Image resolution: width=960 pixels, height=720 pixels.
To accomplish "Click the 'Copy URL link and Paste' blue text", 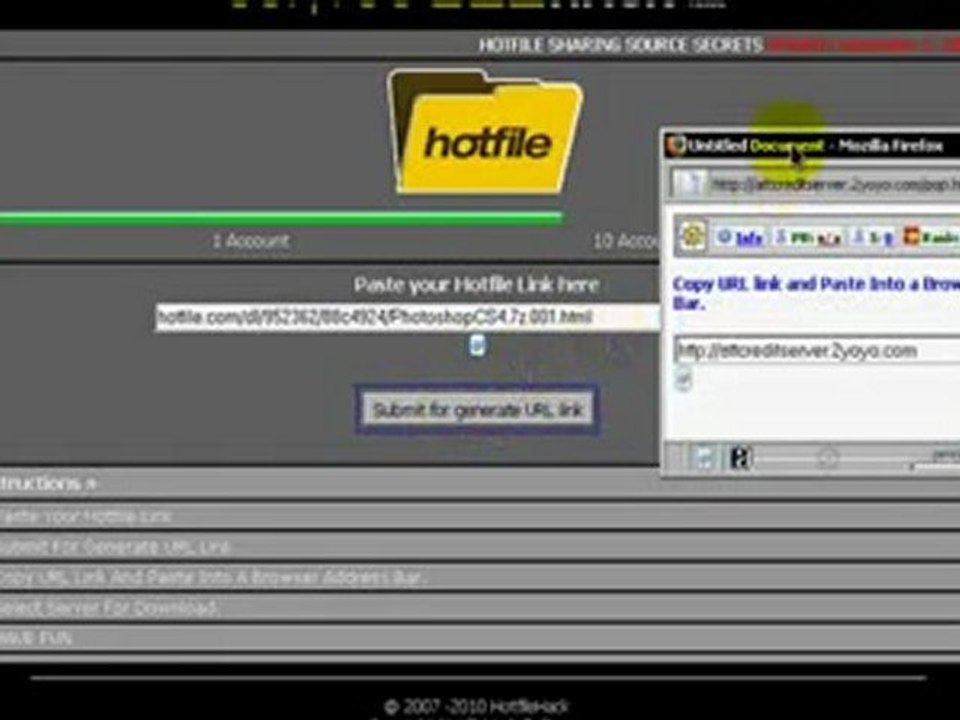I will pos(816,293).
